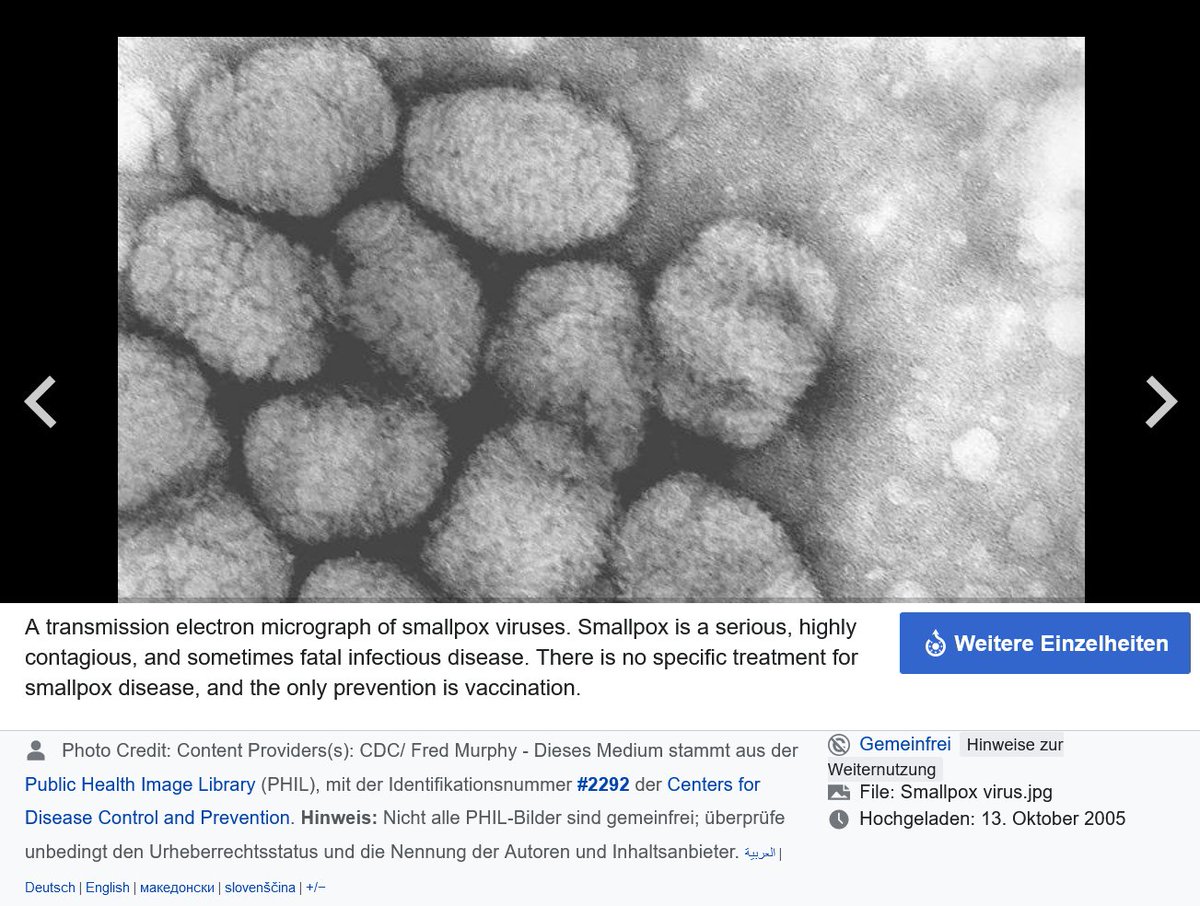
Task: Click 'File: Smallpox virus.jpg' text
Action: 956,793
